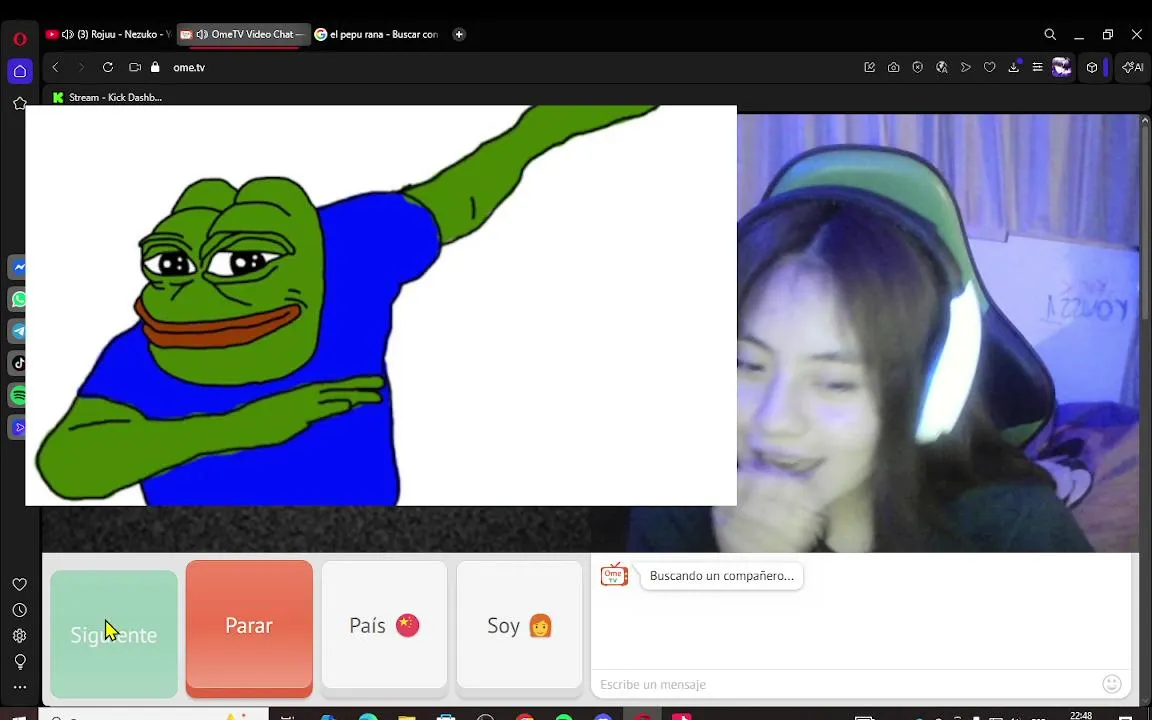Open browsing history clock icon
The width and height of the screenshot is (1152, 720).
(20, 610)
